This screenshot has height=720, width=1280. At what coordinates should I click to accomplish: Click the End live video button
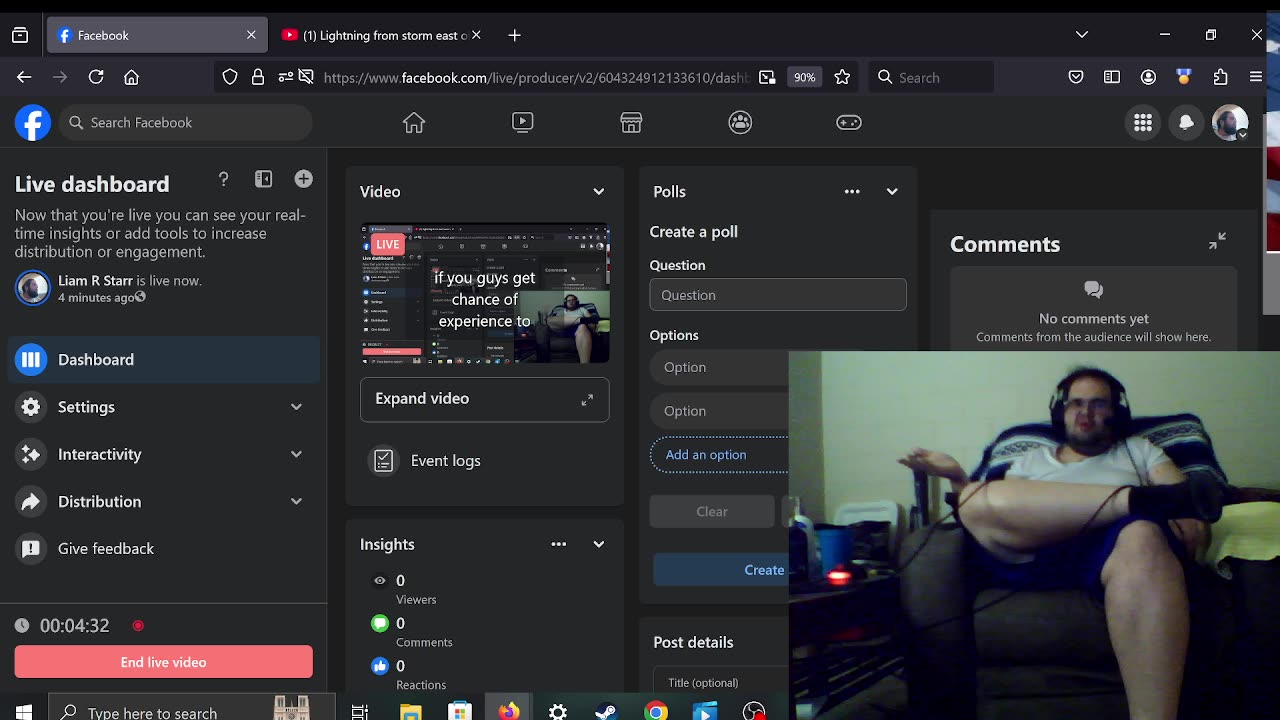164,662
